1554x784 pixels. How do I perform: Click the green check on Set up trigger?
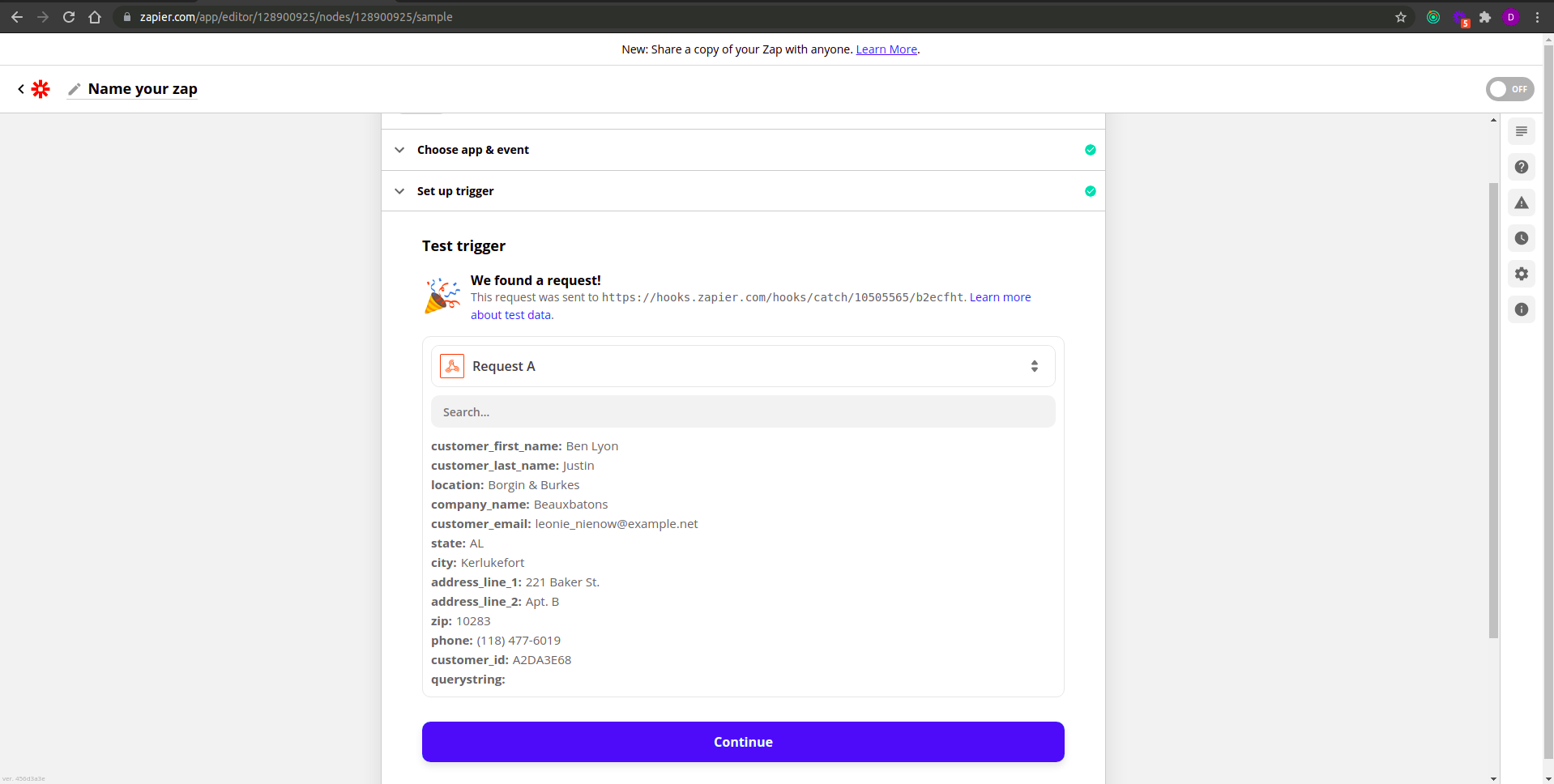[1091, 191]
